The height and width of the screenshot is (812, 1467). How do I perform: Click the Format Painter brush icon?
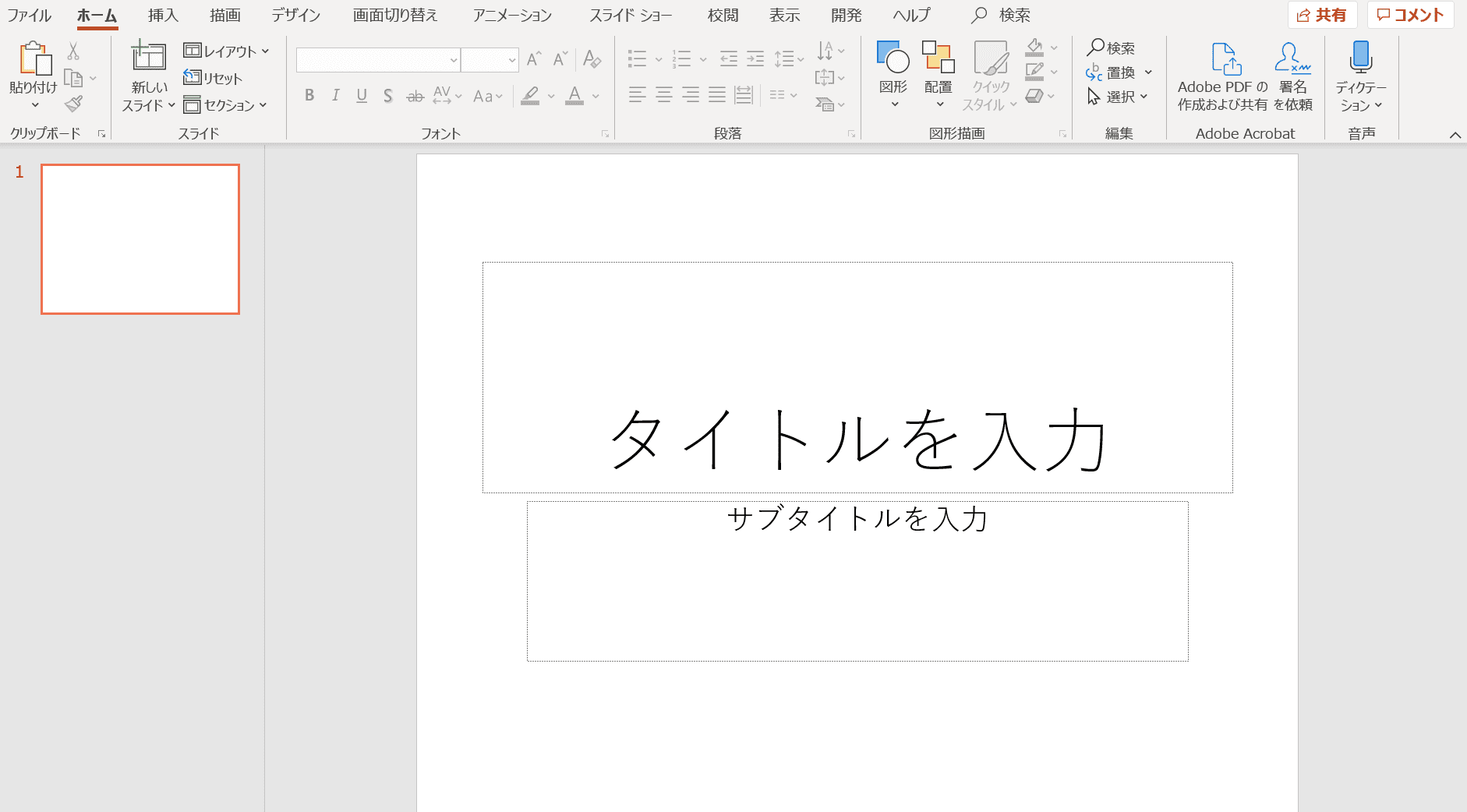click(74, 104)
